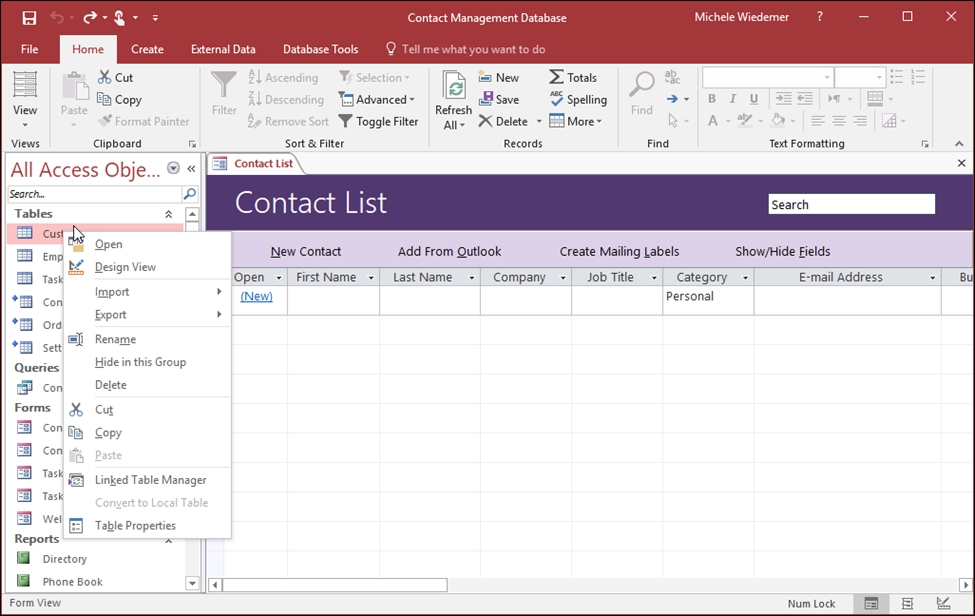The width and height of the screenshot is (975, 616).
Task: Run the Spelling check
Action: click(578, 99)
